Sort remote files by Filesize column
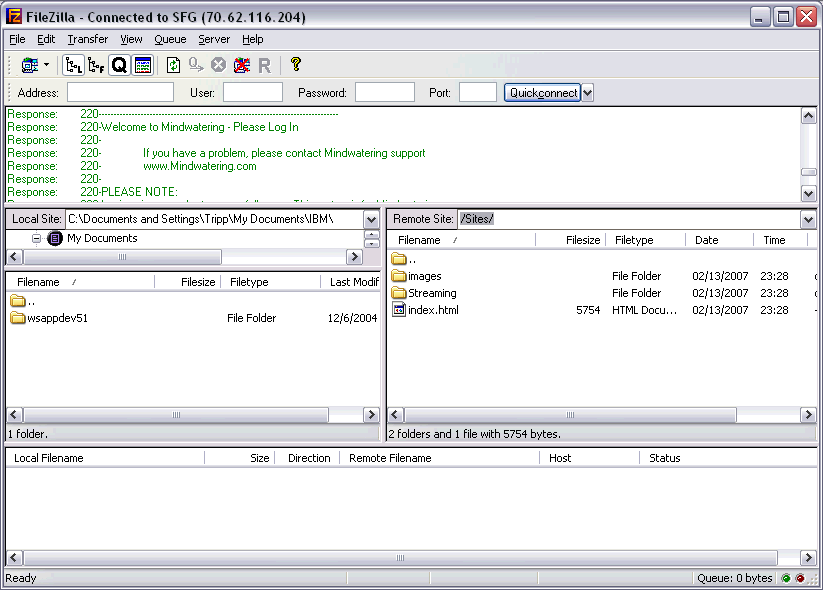 pyautogui.click(x=582, y=240)
